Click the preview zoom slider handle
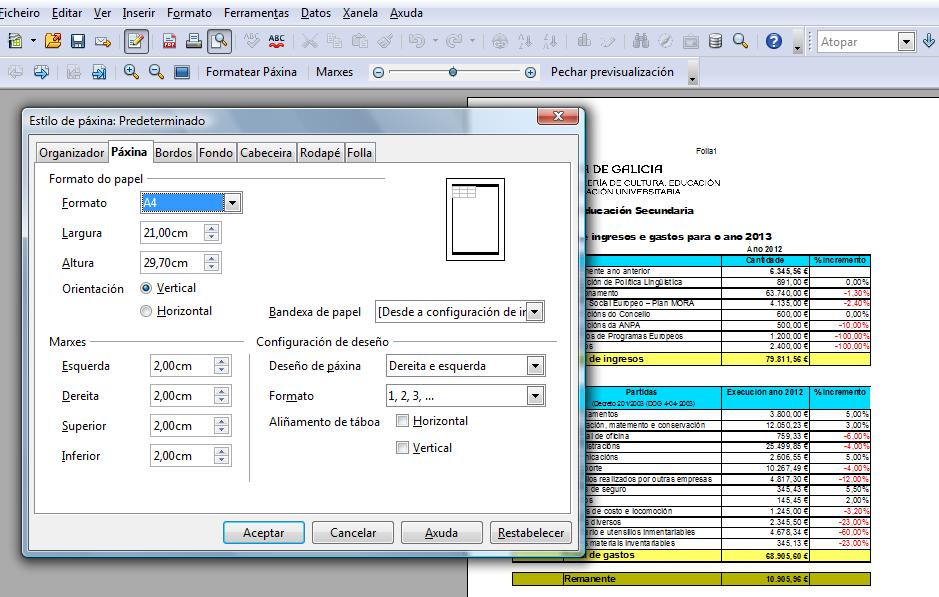Image resolution: width=939 pixels, height=597 pixels. [453, 72]
